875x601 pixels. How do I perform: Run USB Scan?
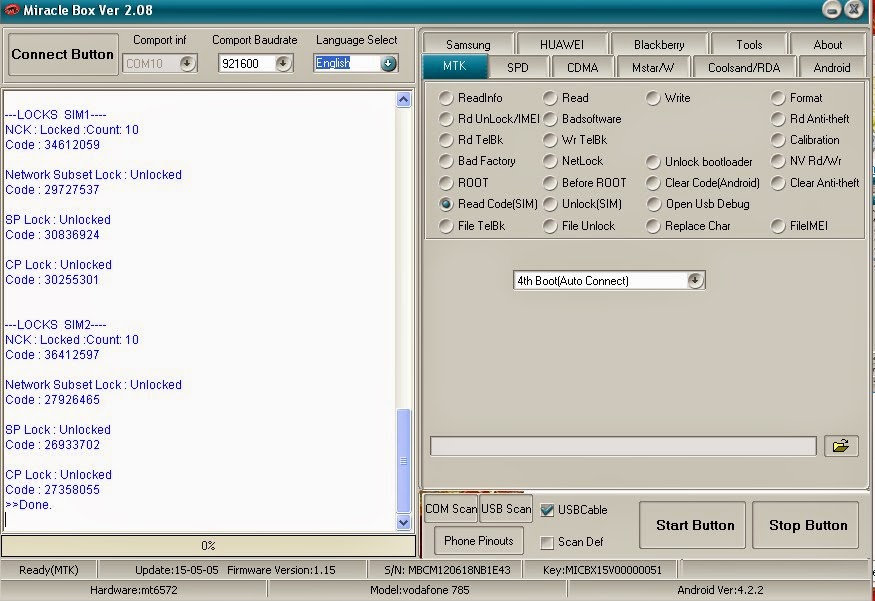pos(506,509)
